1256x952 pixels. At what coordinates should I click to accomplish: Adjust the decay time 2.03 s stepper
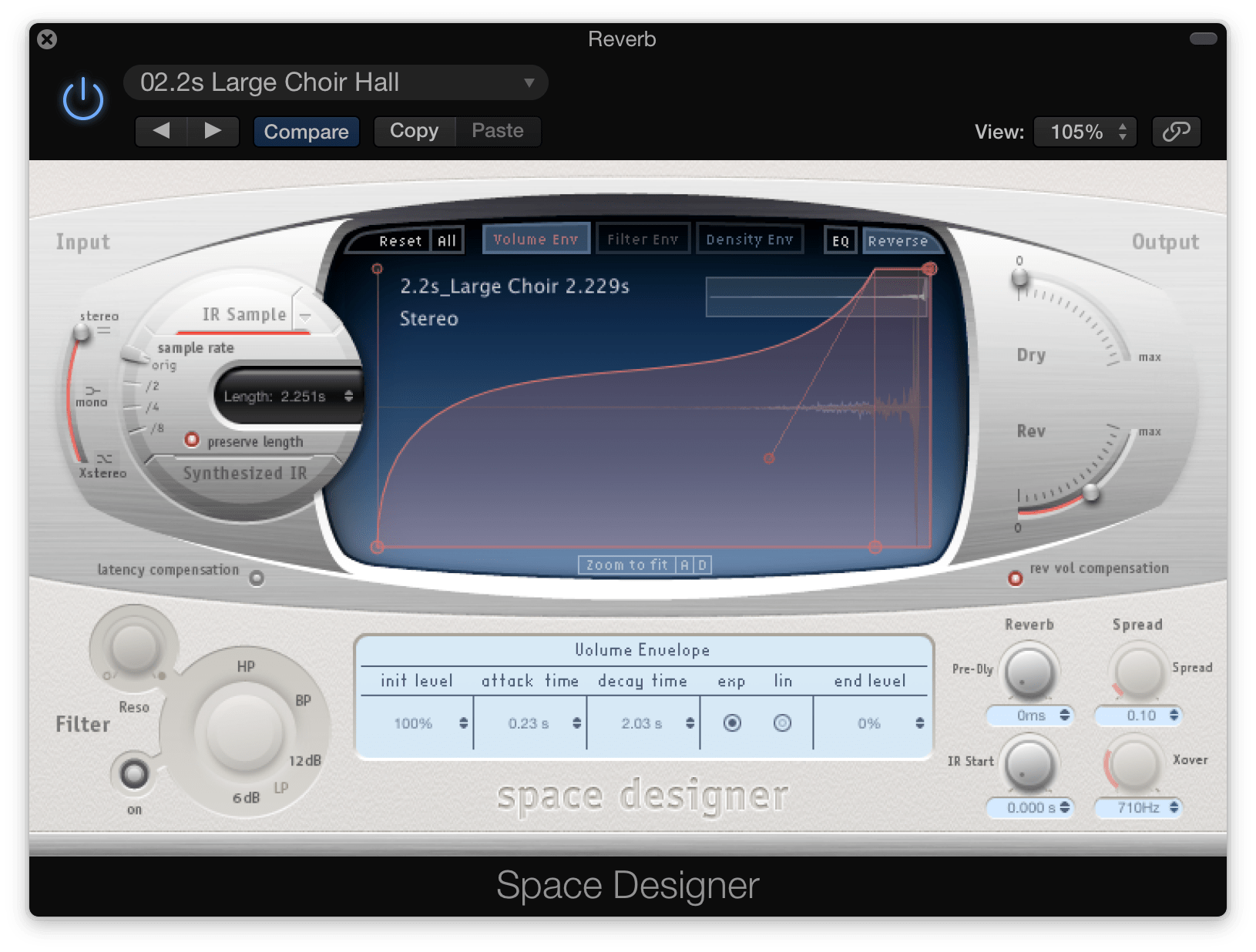coord(690,723)
